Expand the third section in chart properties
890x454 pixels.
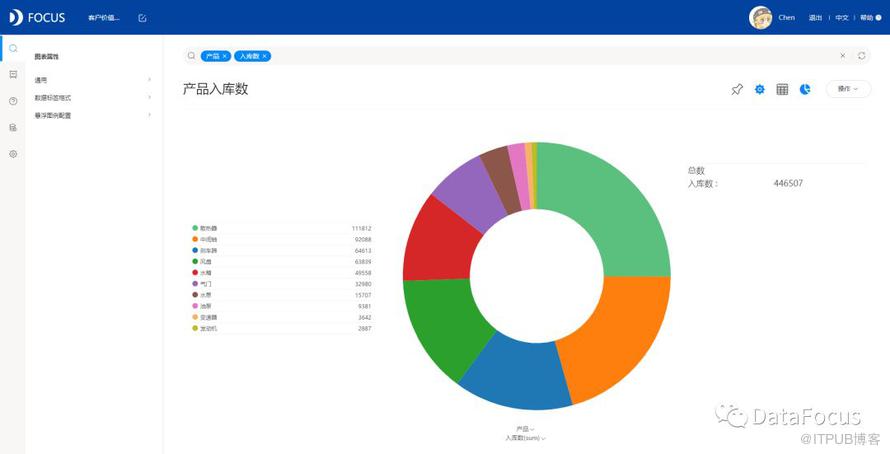click(x=93, y=115)
